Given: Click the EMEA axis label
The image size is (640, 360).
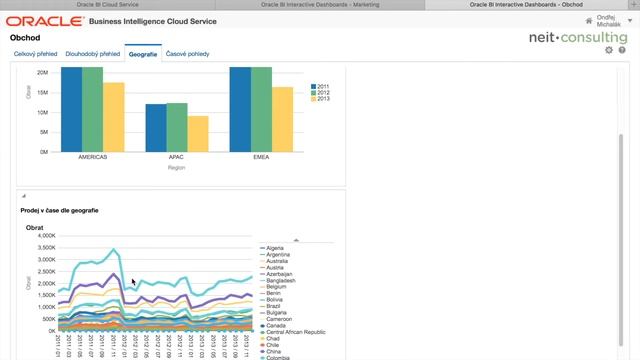Looking at the screenshot, I should pos(261,157).
